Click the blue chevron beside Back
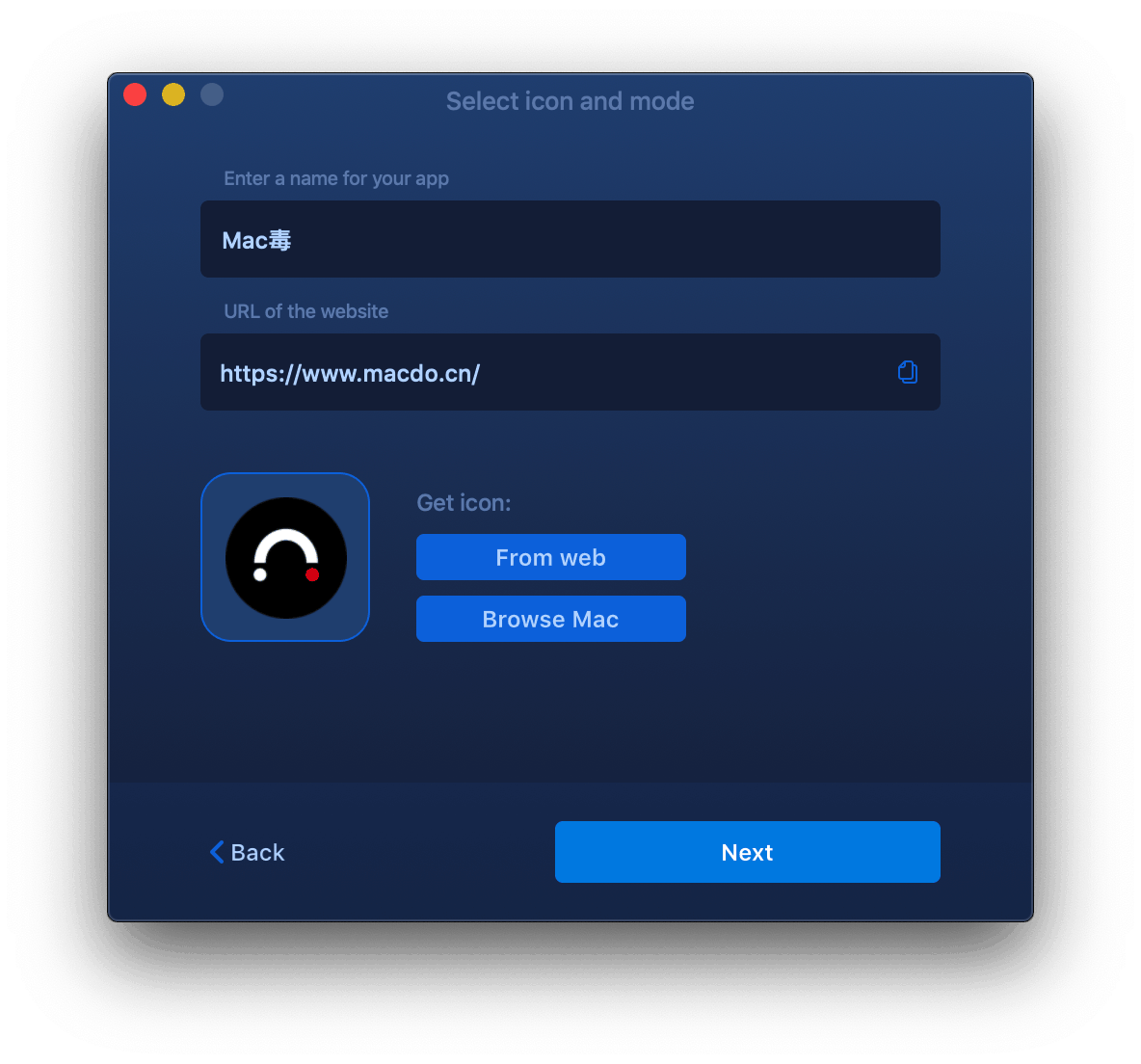This screenshot has width=1141, height=1064. click(x=217, y=852)
